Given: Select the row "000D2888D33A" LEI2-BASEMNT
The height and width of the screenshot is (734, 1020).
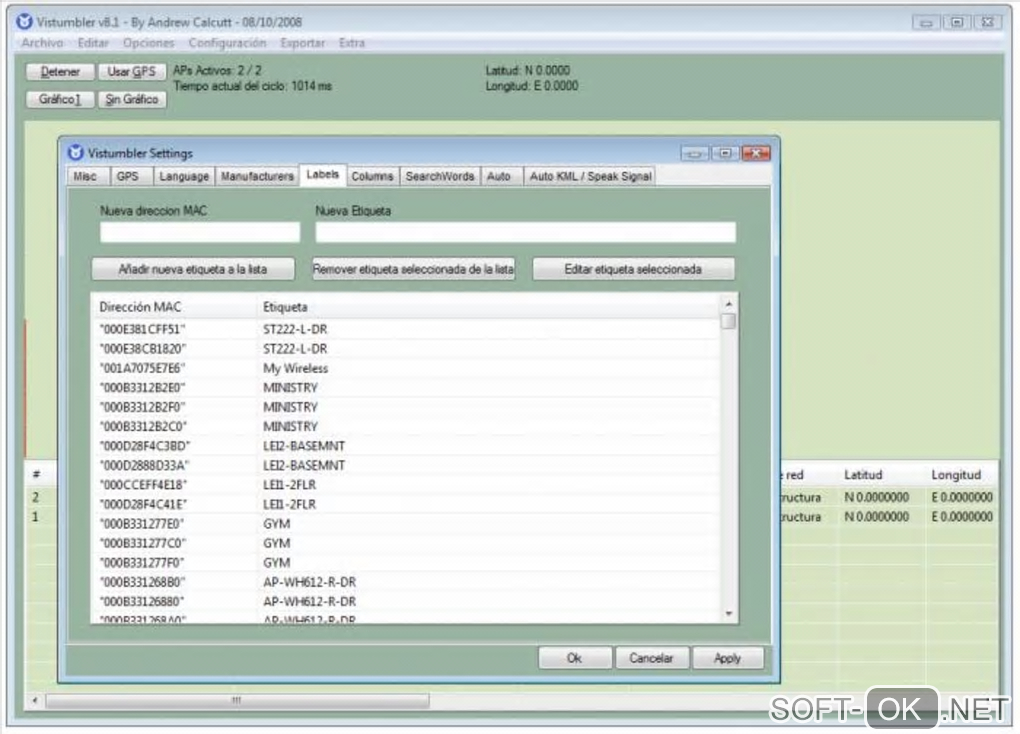Looking at the screenshot, I should coord(406,466).
